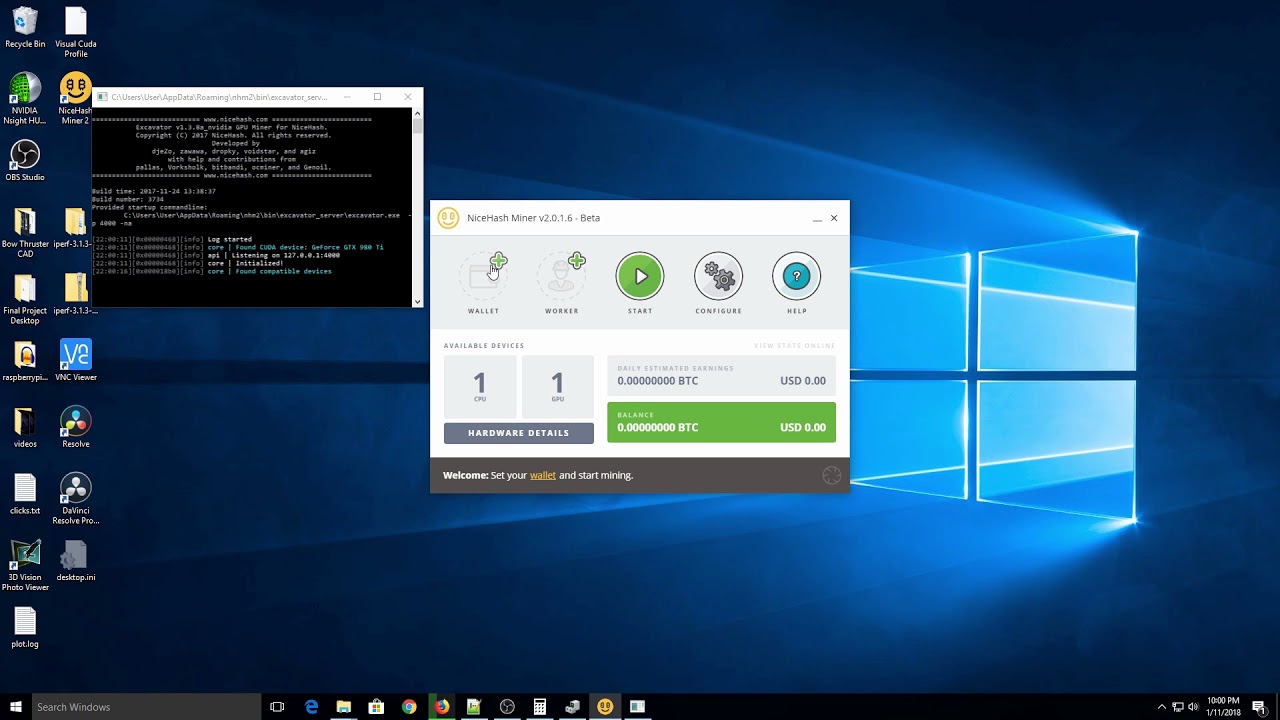This screenshot has width=1280, height=720.
Task: Launch Google Chrome from the taskbar
Action: point(409,707)
